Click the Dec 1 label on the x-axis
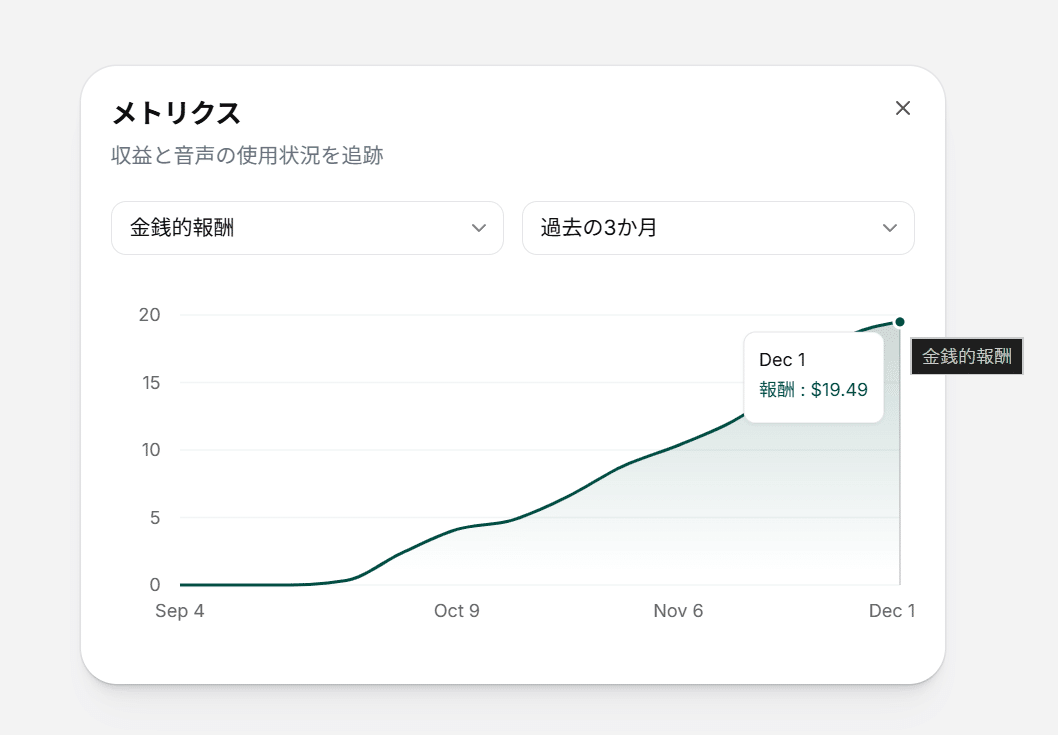This screenshot has width=1058, height=735. point(891,611)
